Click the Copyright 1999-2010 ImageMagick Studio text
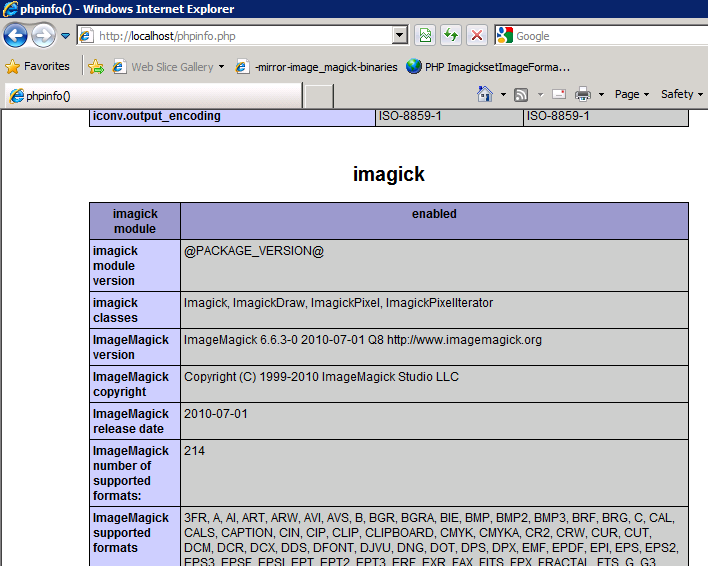Screen dimensions: 708x566 [321, 376]
